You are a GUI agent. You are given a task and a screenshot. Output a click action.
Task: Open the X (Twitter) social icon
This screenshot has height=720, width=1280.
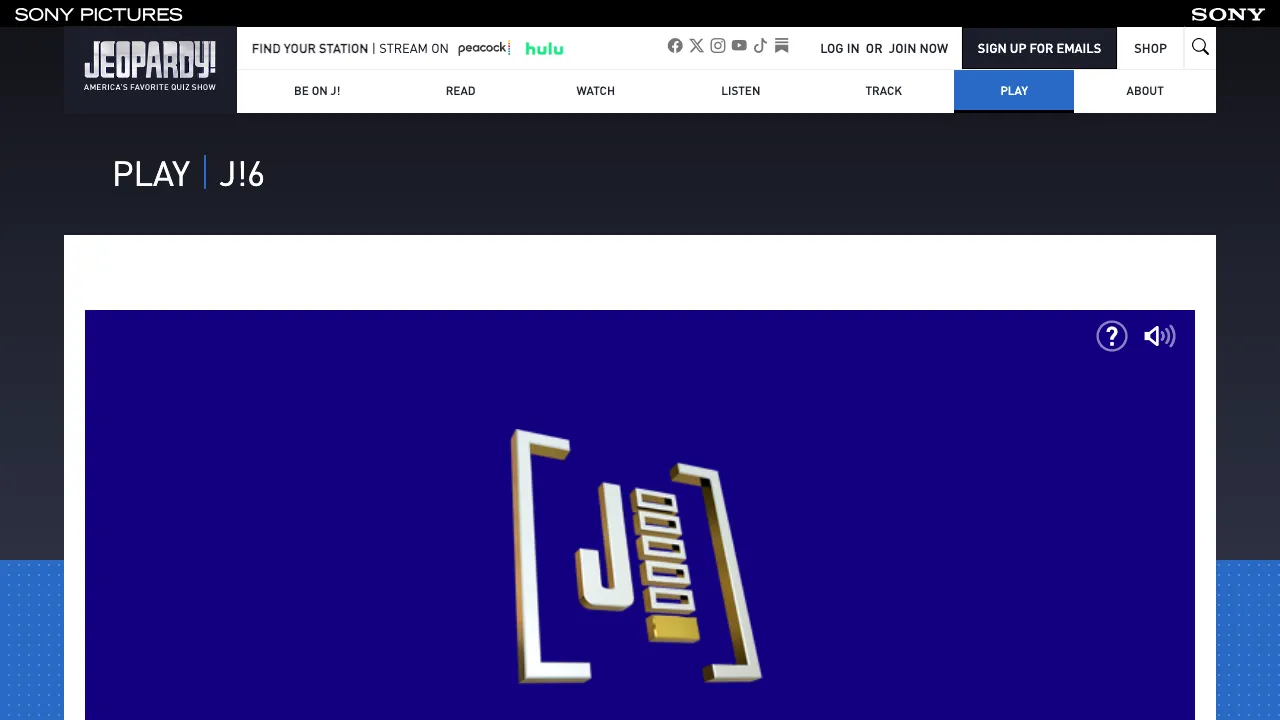coord(697,46)
